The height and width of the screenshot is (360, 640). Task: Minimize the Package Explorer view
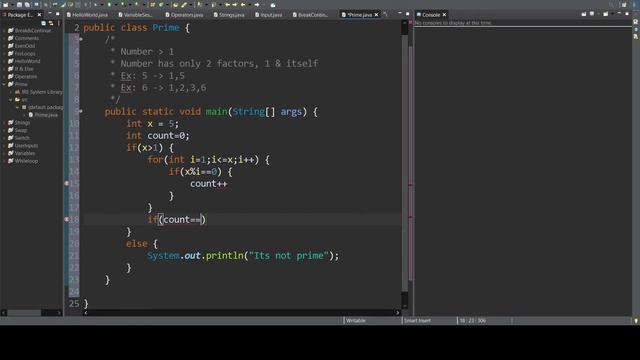tap(50, 14)
